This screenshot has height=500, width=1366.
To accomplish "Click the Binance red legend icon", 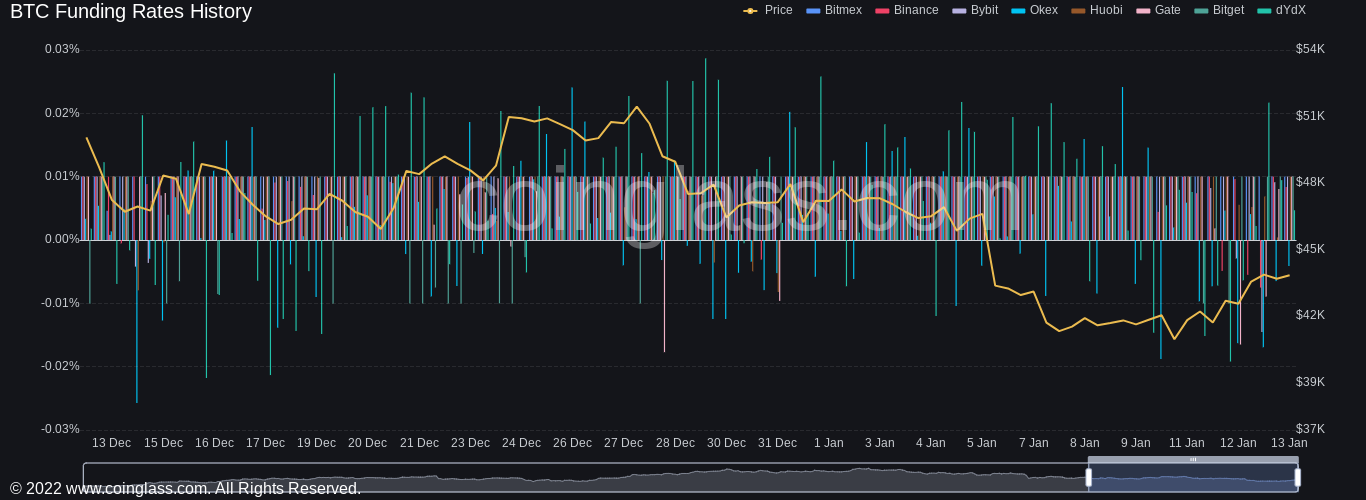I will [882, 11].
